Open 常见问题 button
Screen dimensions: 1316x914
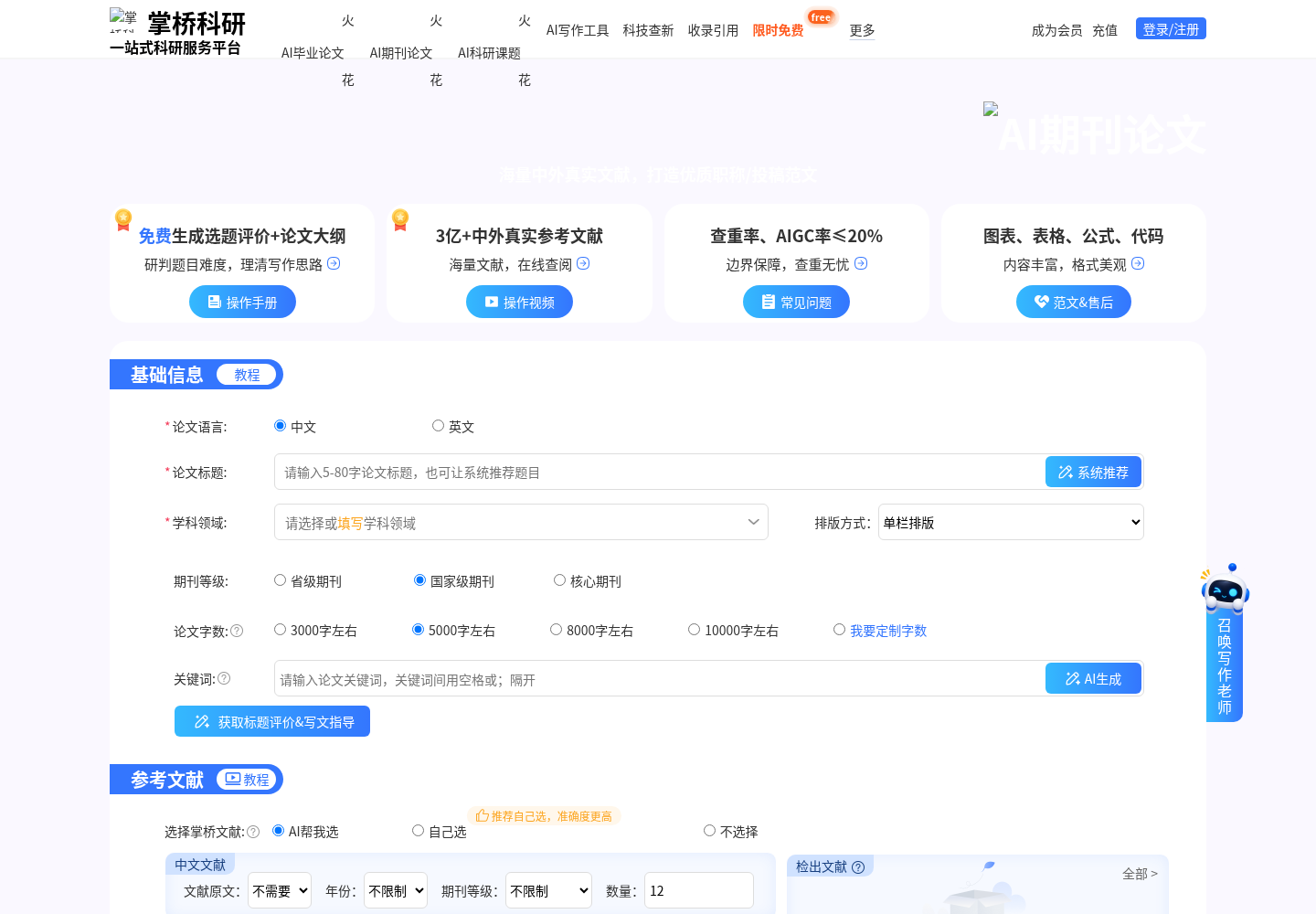(796, 302)
